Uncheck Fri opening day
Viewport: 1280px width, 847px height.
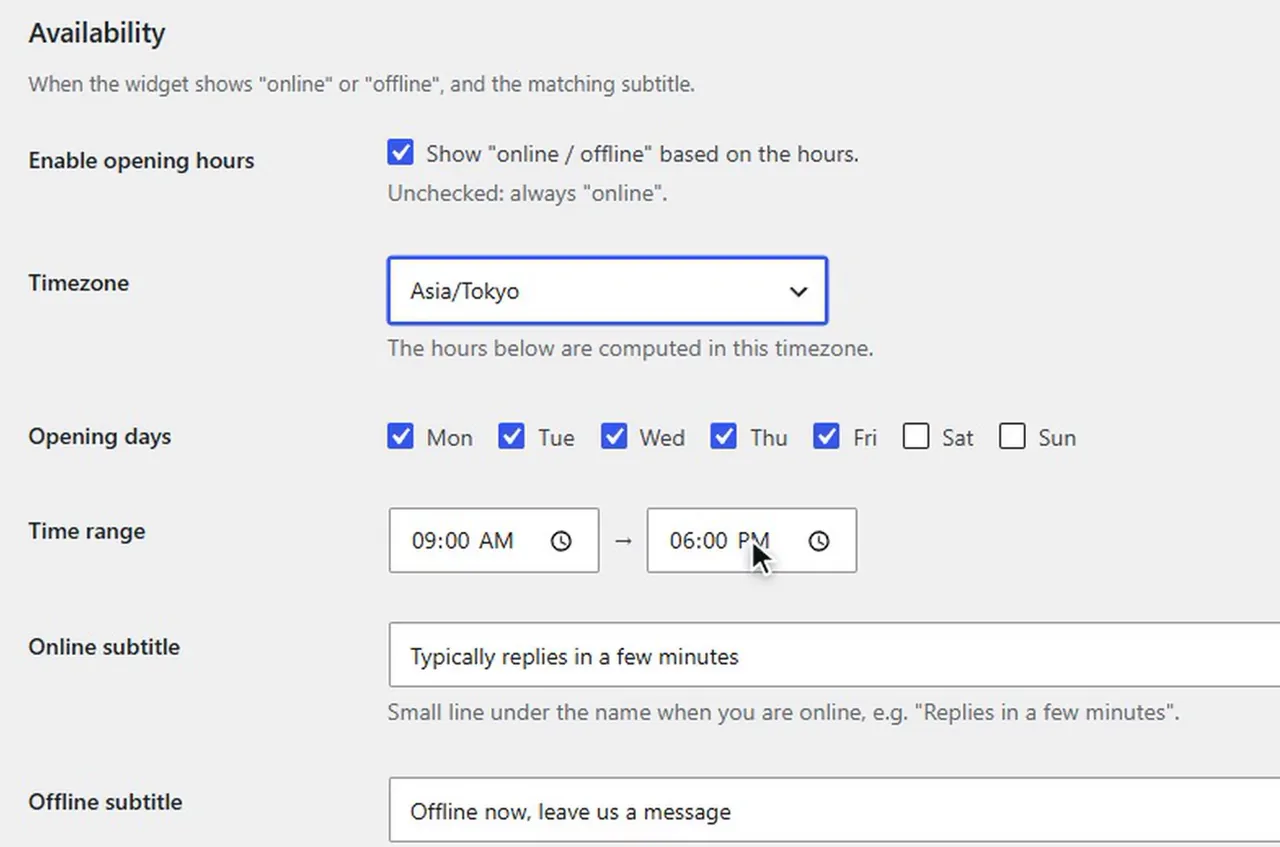pyautogui.click(x=826, y=437)
